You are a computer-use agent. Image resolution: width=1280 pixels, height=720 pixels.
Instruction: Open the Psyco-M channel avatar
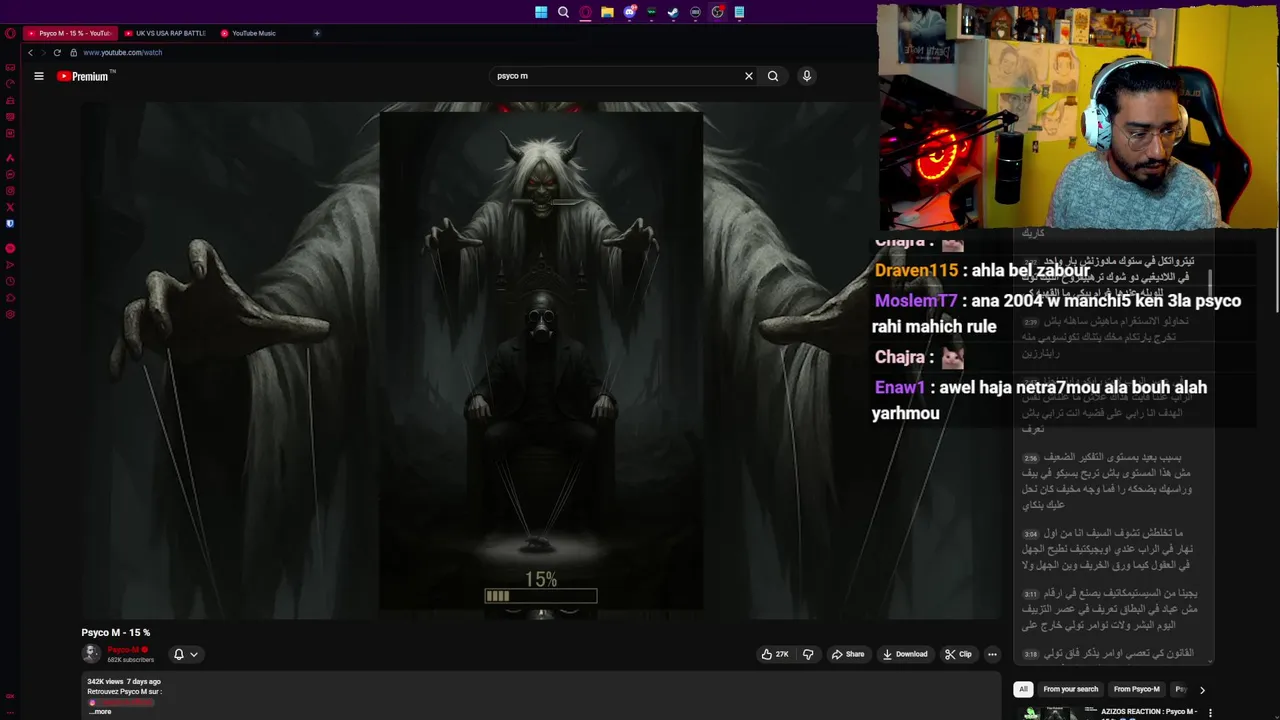pos(91,654)
